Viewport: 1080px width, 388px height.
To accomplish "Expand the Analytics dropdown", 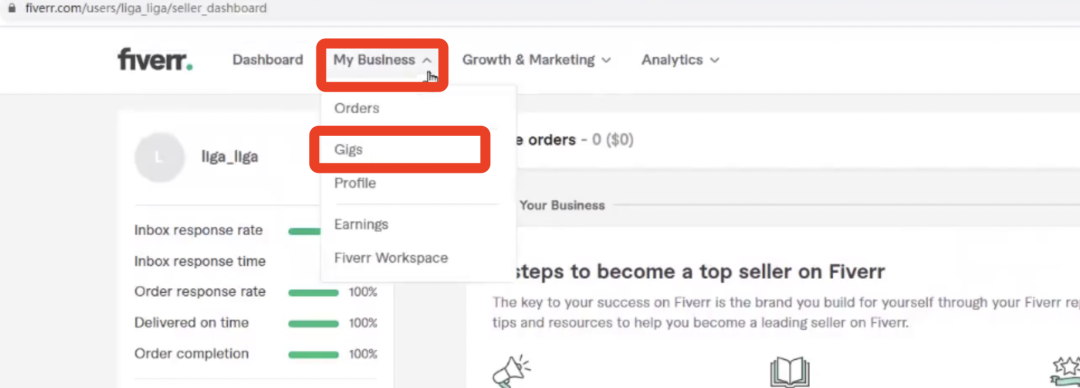I will (x=681, y=60).
